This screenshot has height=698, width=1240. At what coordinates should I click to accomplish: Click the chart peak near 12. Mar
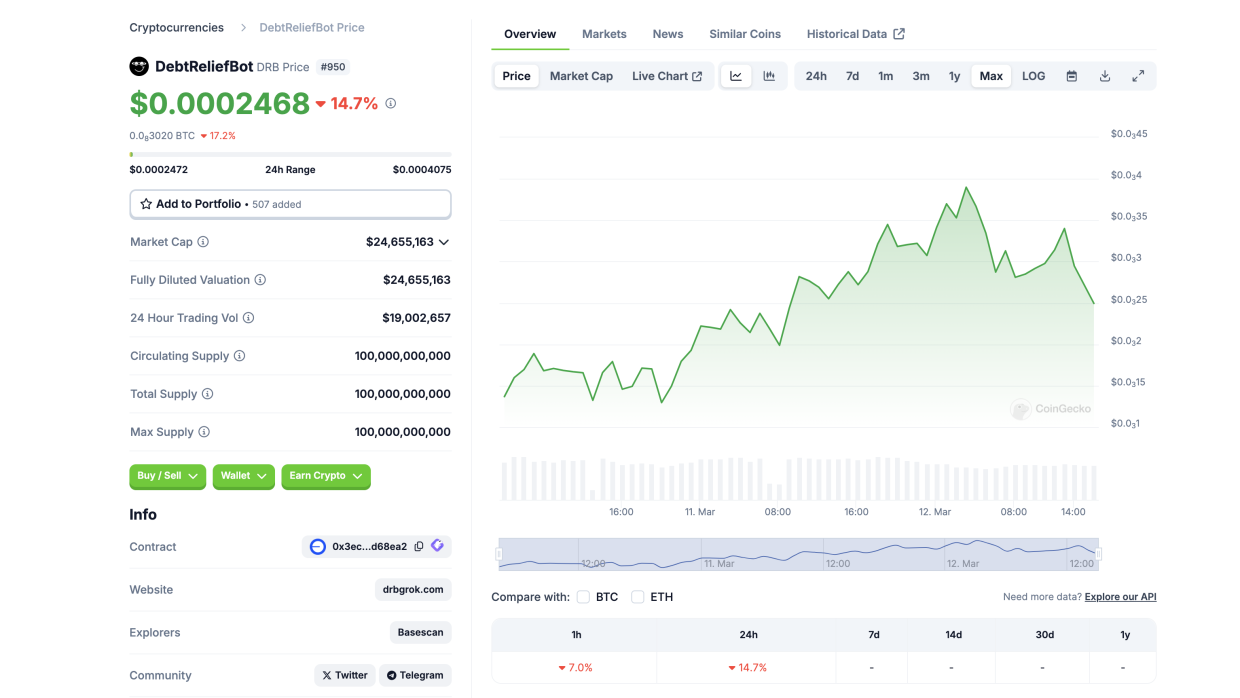tap(966, 187)
